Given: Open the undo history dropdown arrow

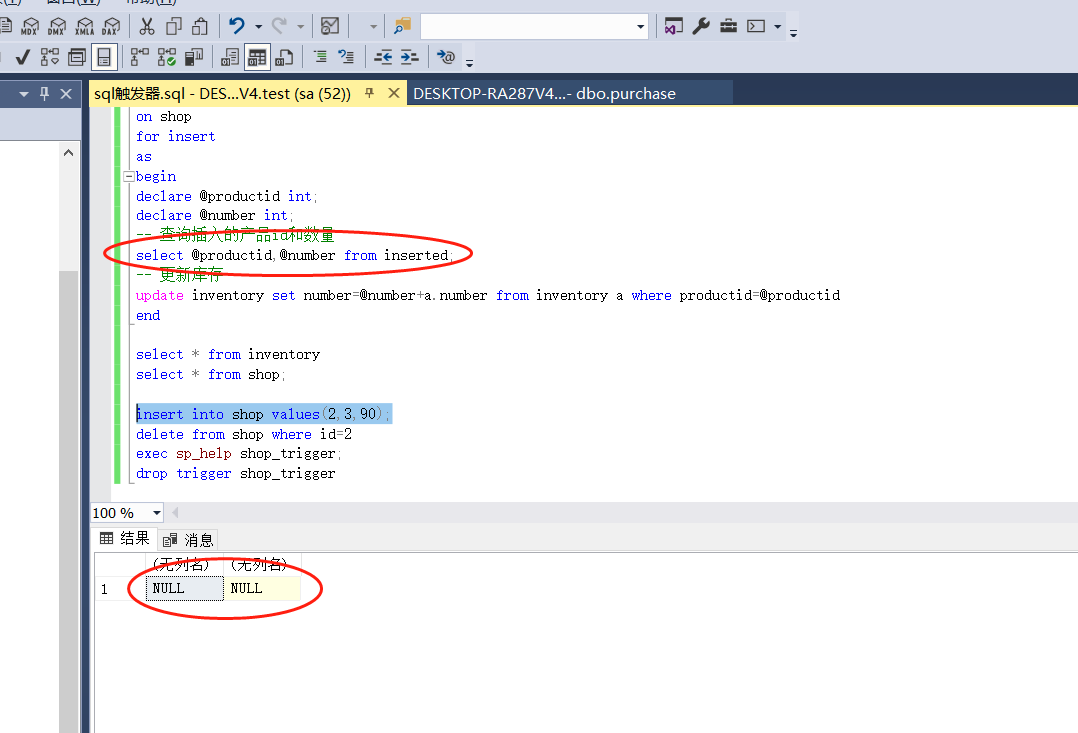Looking at the screenshot, I should tap(258, 27).
